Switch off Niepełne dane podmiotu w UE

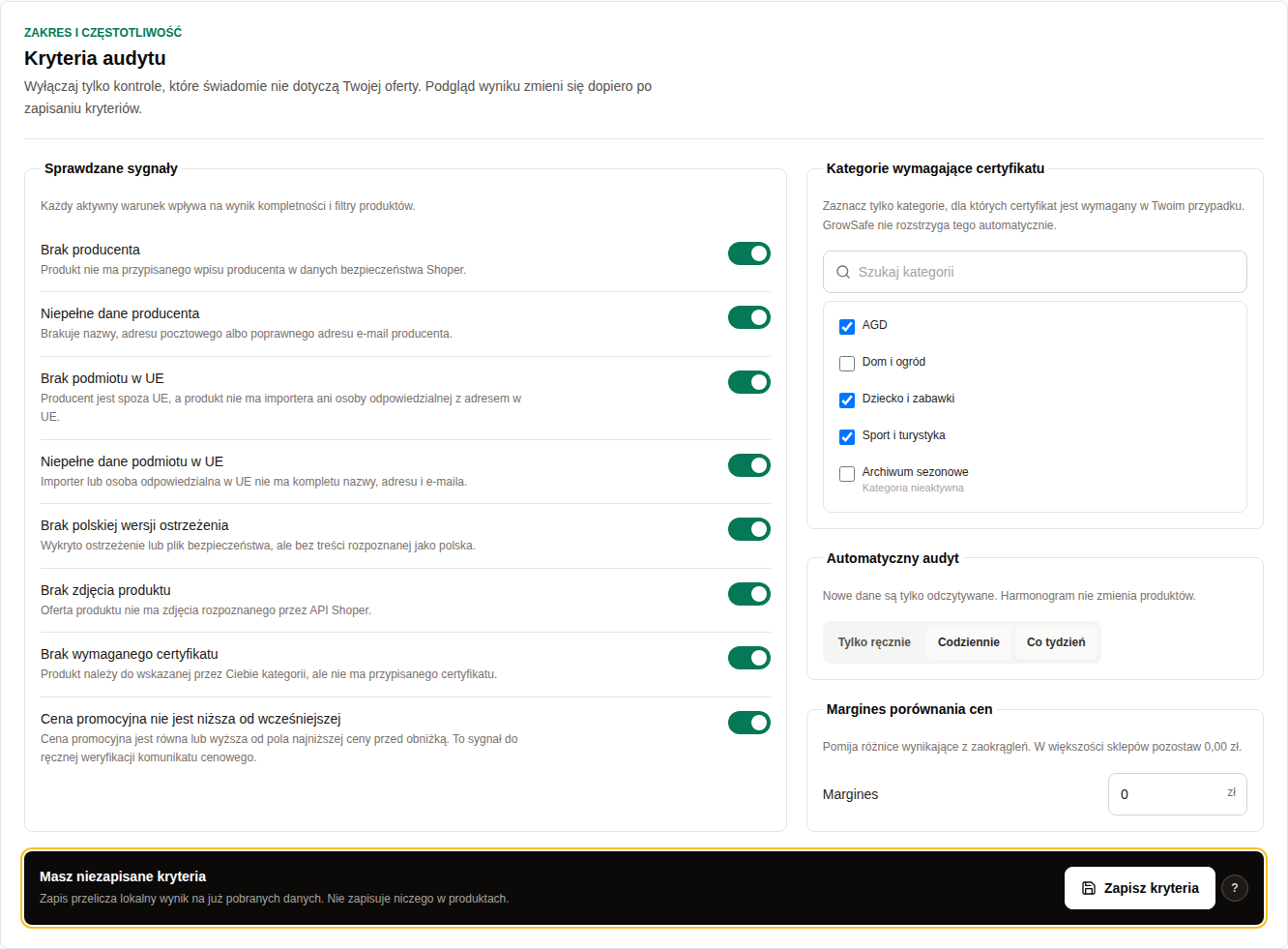click(749, 465)
